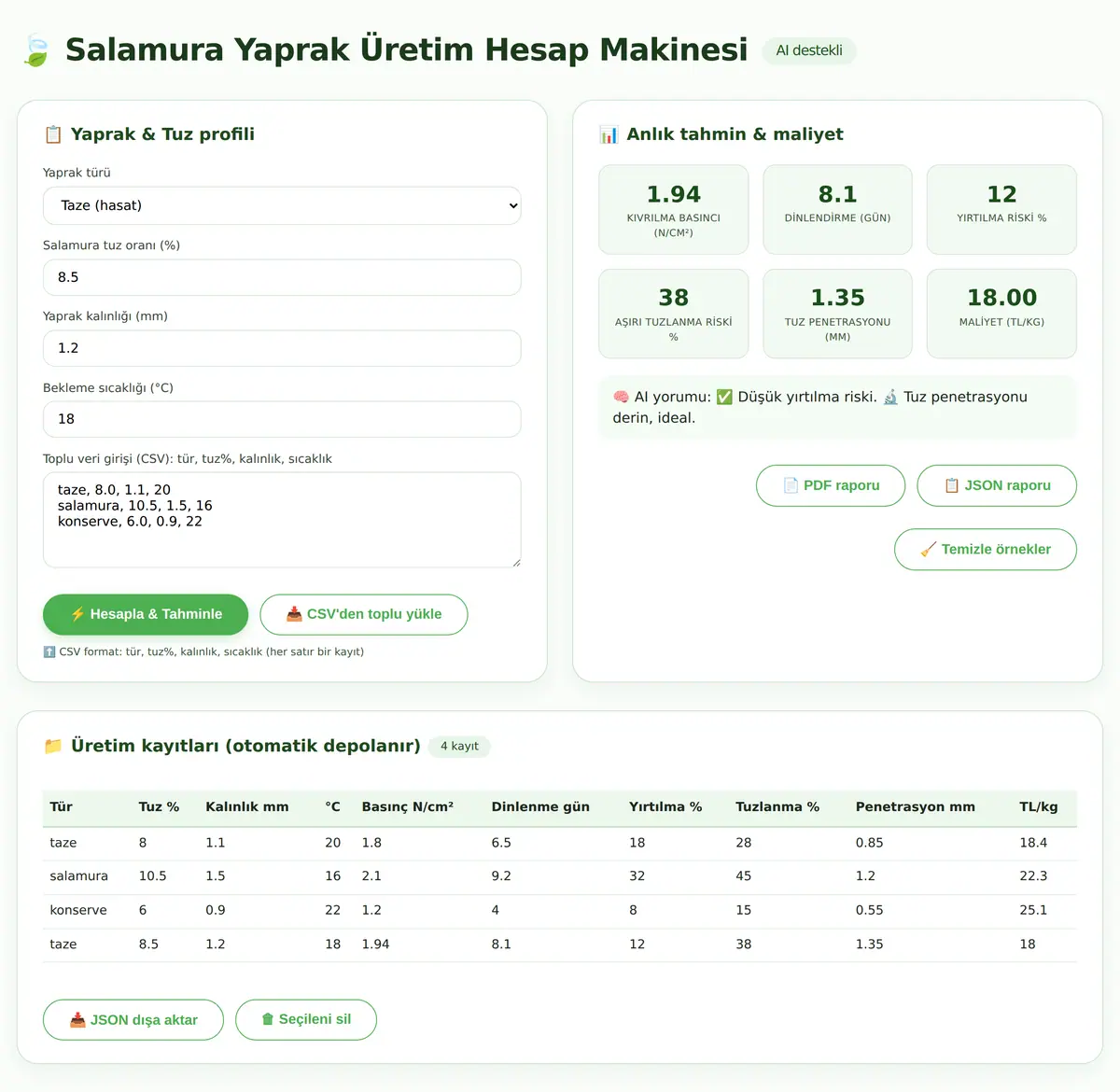Click the page title Salamura Yaprak Üretim Hesap Makinesi
This screenshot has width=1120, height=1092.
(406, 49)
